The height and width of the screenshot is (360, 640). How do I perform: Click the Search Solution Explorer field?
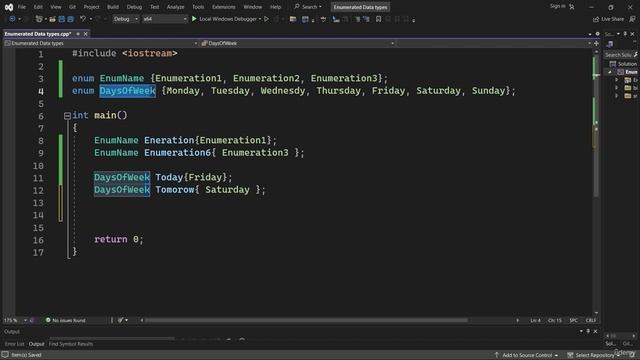(x=621, y=55)
